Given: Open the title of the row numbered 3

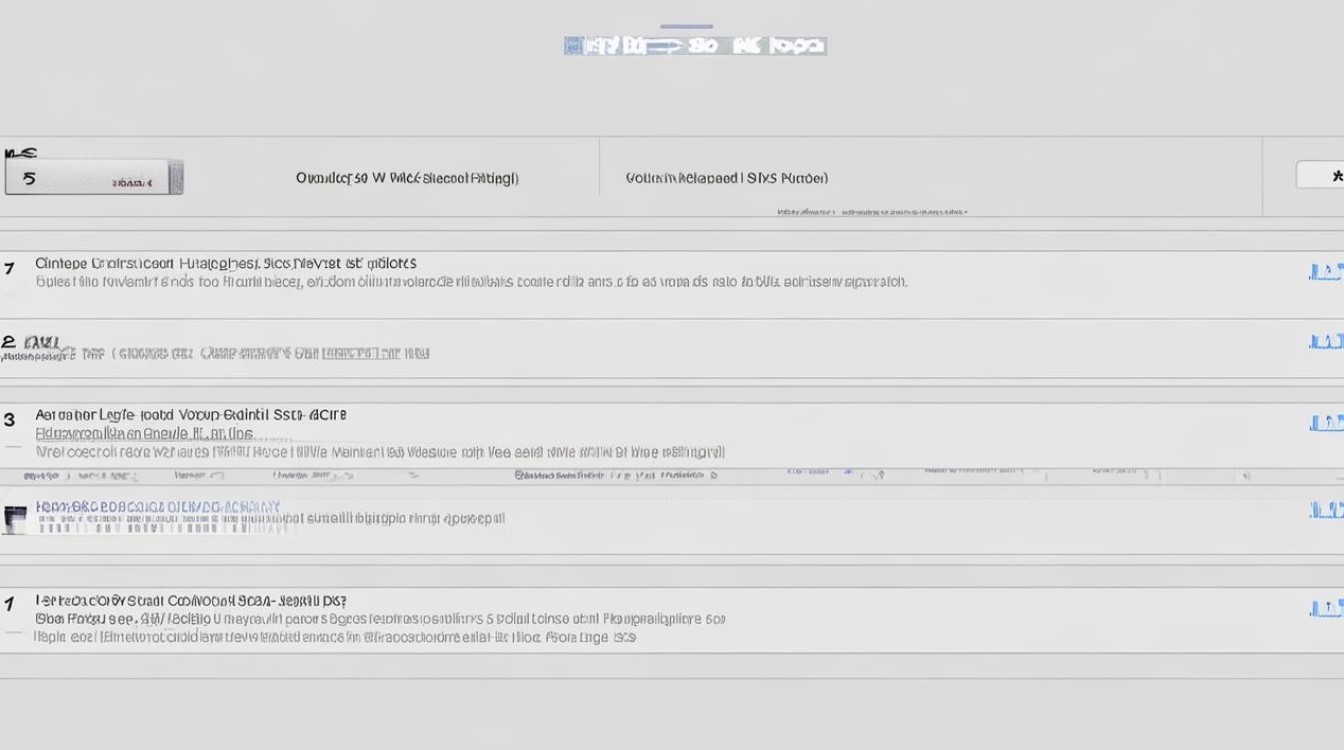Looking at the screenshot, I should (x=190, y=414).
